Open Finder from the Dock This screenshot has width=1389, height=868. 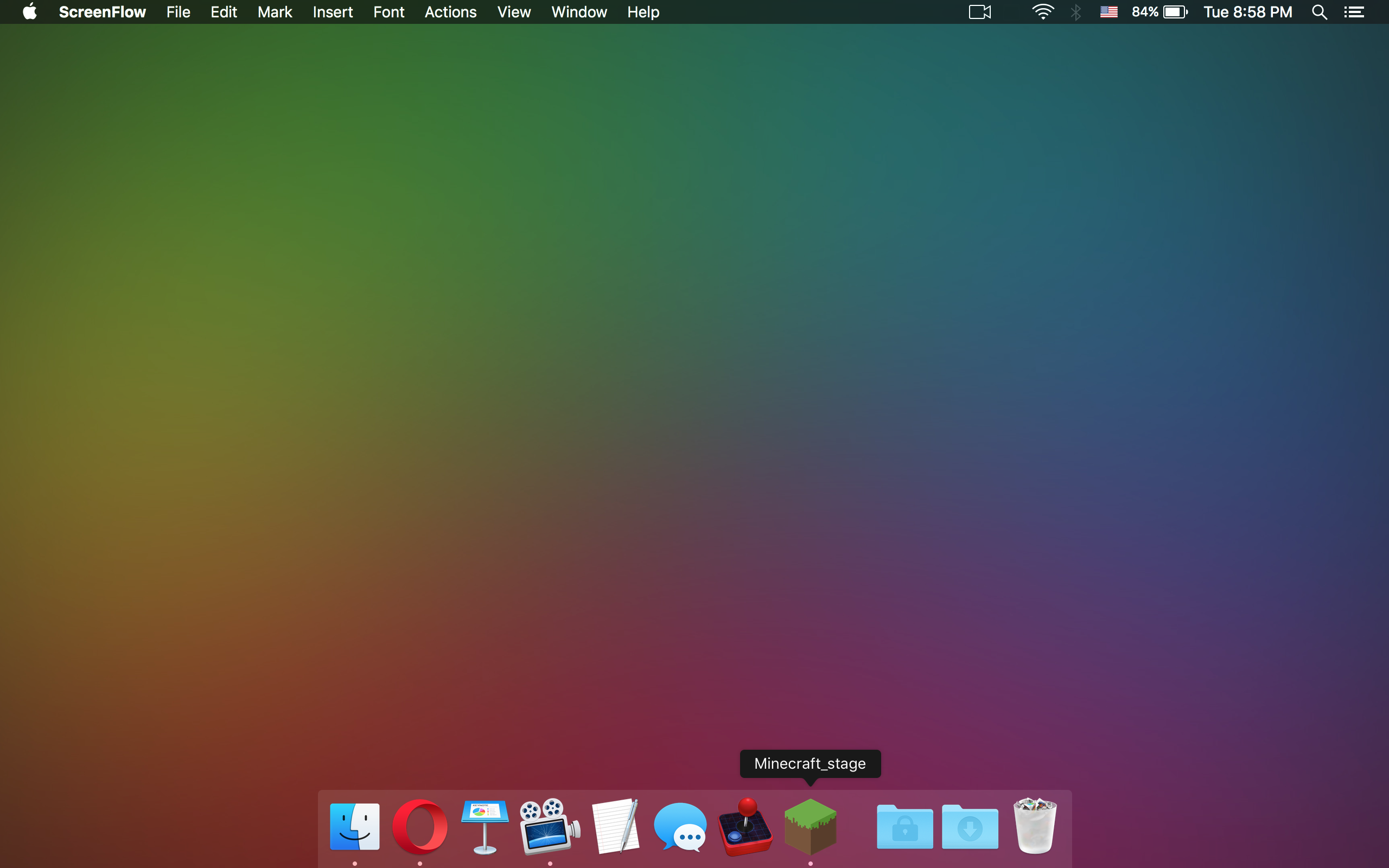(355, 827)
